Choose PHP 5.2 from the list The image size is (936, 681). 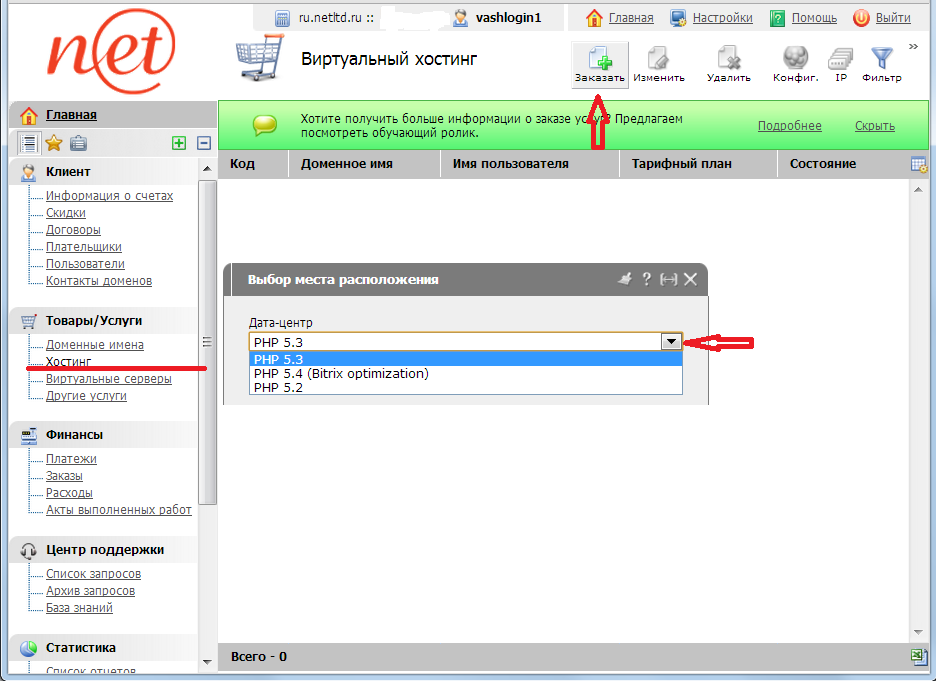click(x=278, y=388)
